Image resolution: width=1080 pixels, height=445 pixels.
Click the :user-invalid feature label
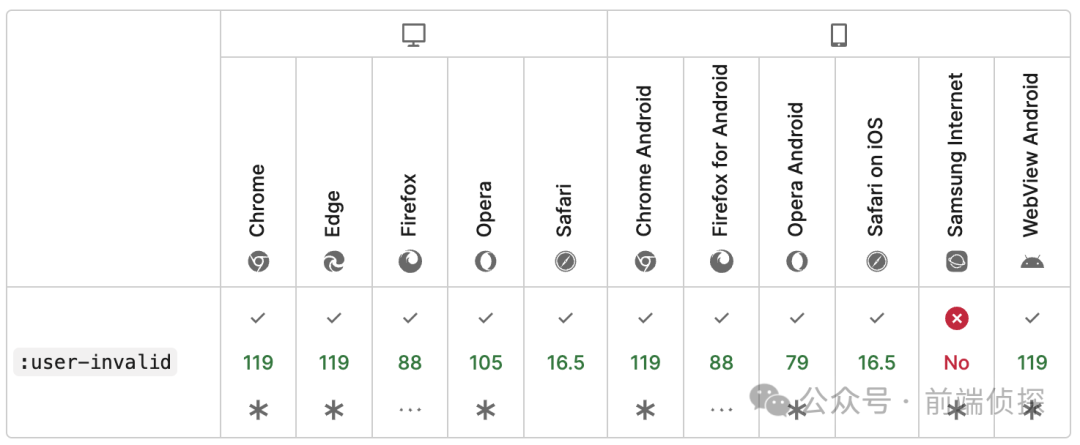coord(95,362)
